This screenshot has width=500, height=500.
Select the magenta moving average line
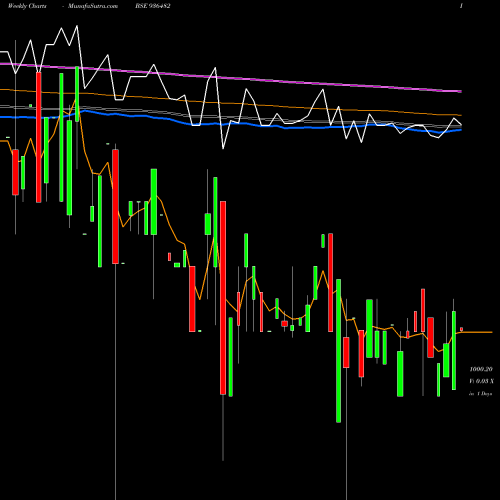coord(231,78)
